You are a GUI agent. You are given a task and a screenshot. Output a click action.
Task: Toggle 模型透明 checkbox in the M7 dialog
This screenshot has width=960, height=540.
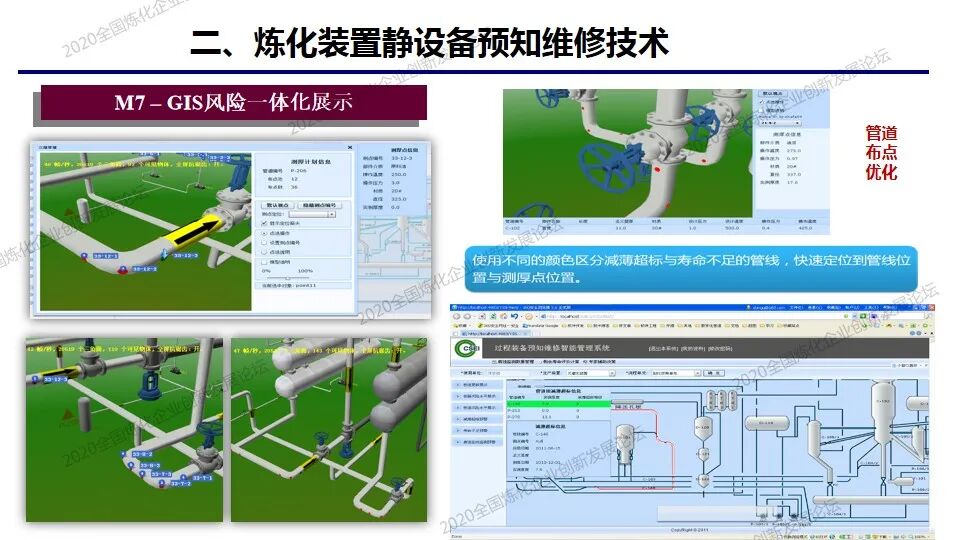coord(264,262)
